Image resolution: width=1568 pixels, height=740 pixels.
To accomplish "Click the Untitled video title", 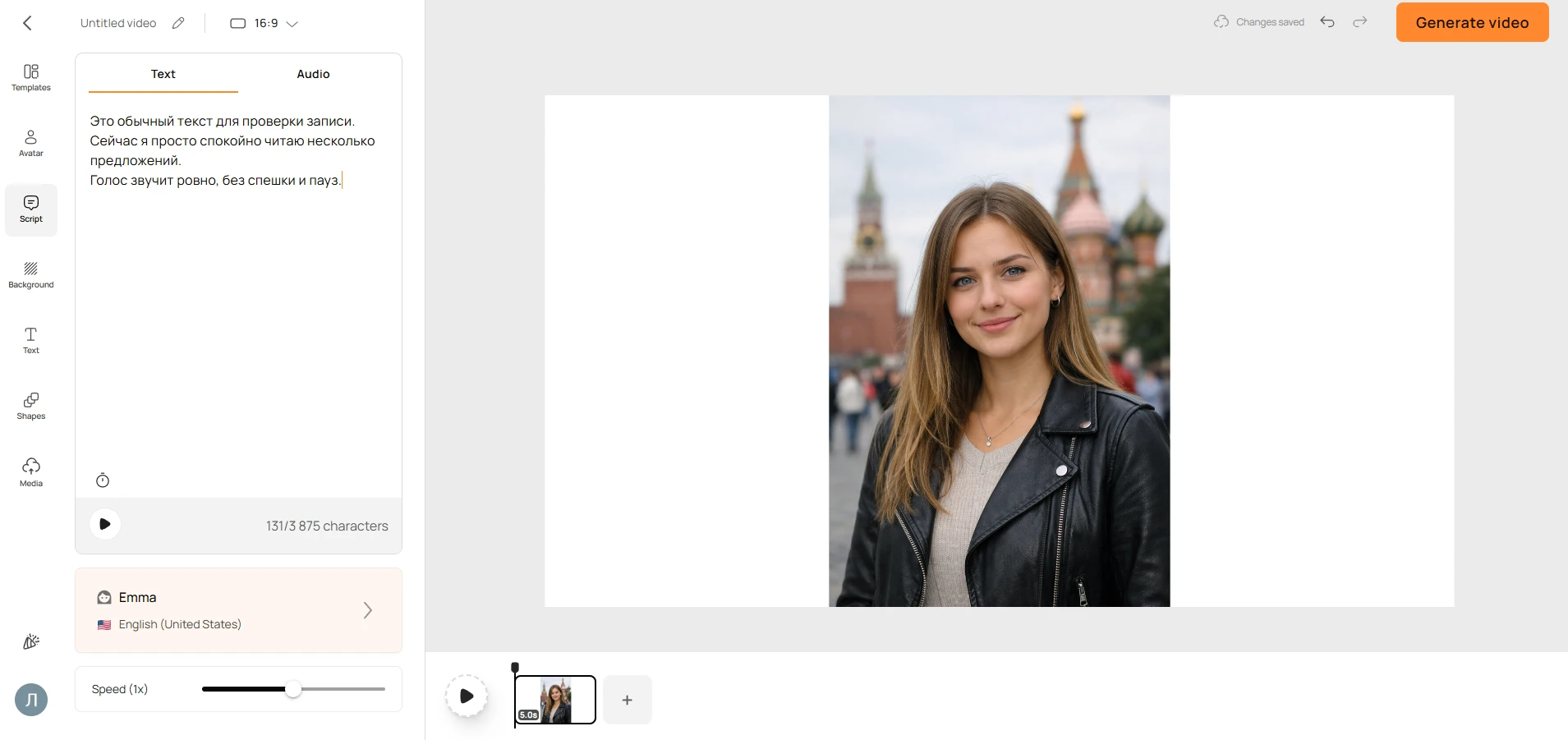I will point(118,23).
